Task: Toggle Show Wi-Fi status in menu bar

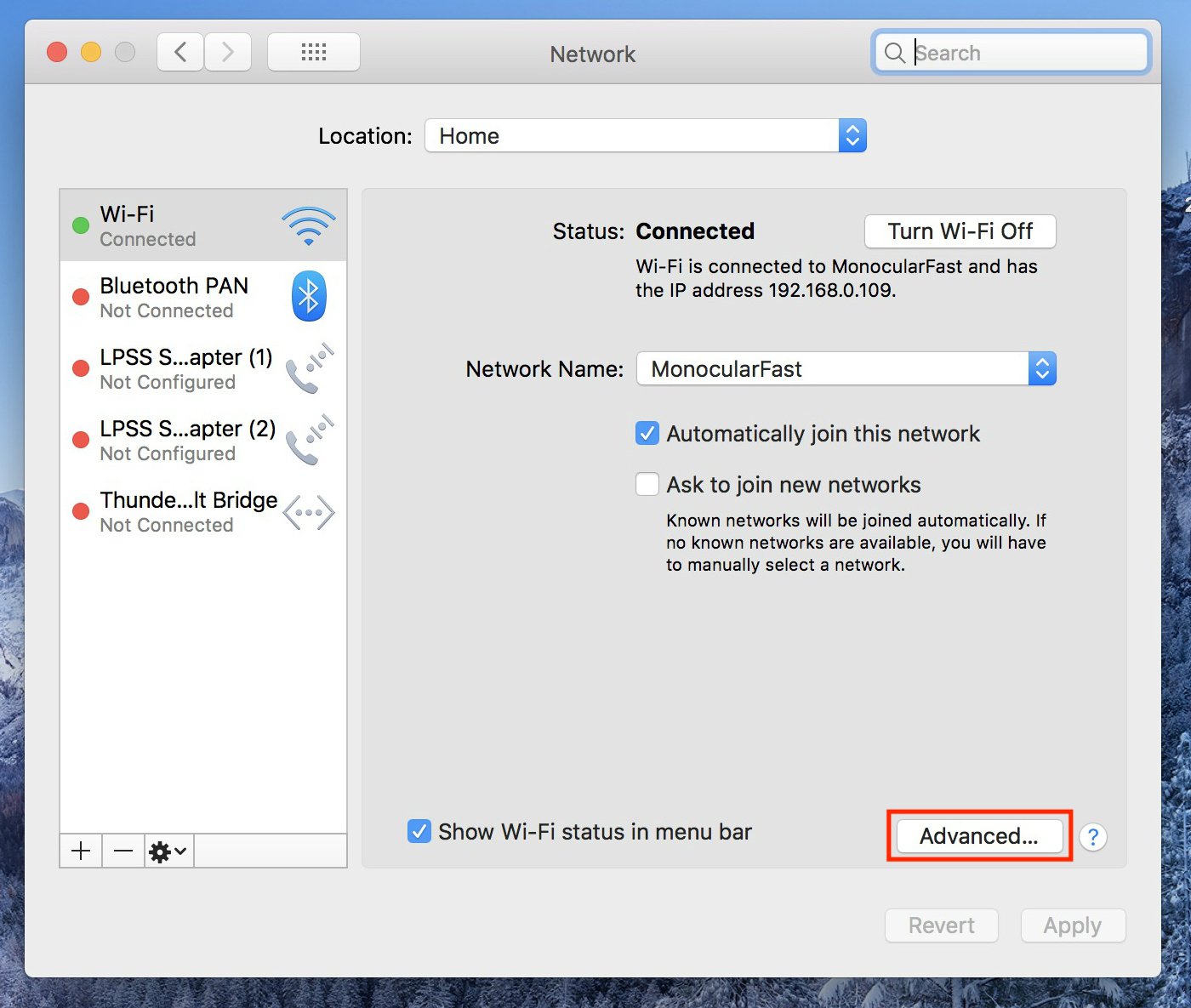Action: (419, 831)
